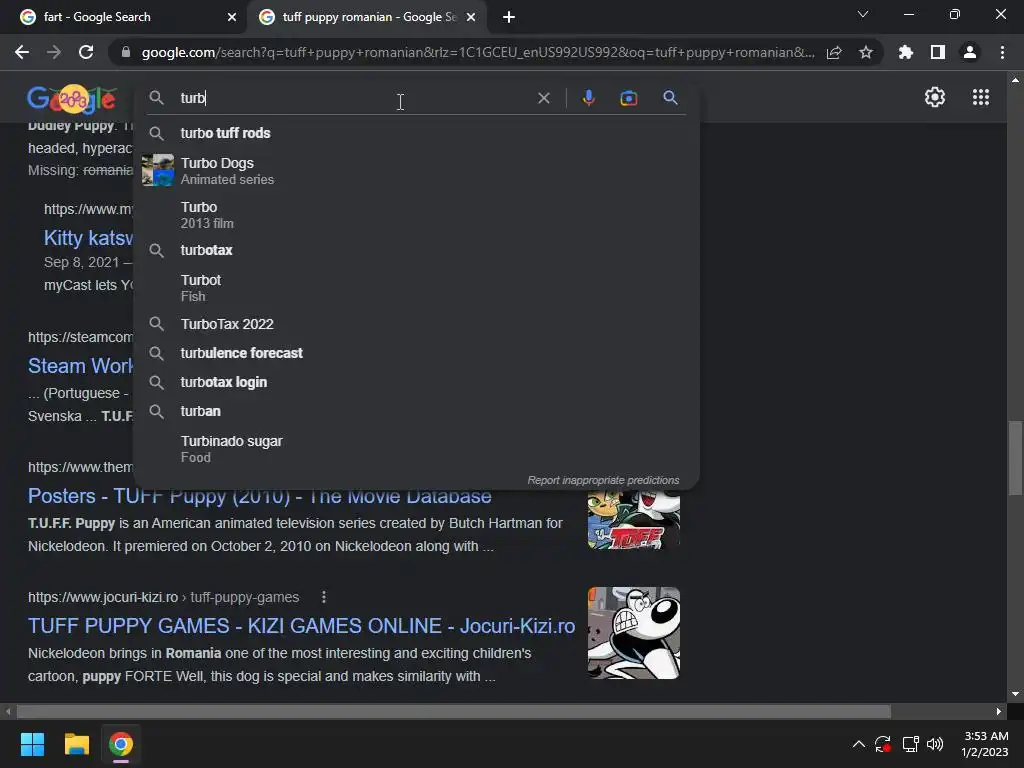
Task: Go back to the previous page
Action: tap(22, 52)
